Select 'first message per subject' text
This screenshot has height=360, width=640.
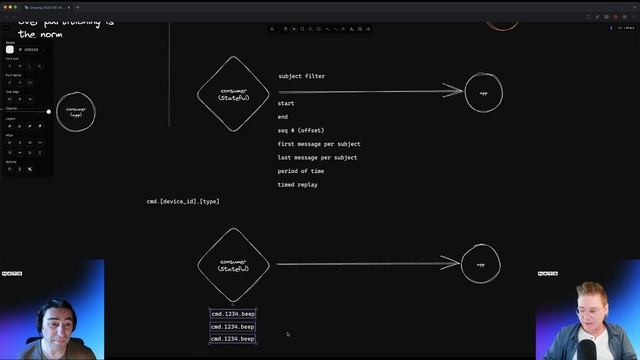[x=319, y=144]
